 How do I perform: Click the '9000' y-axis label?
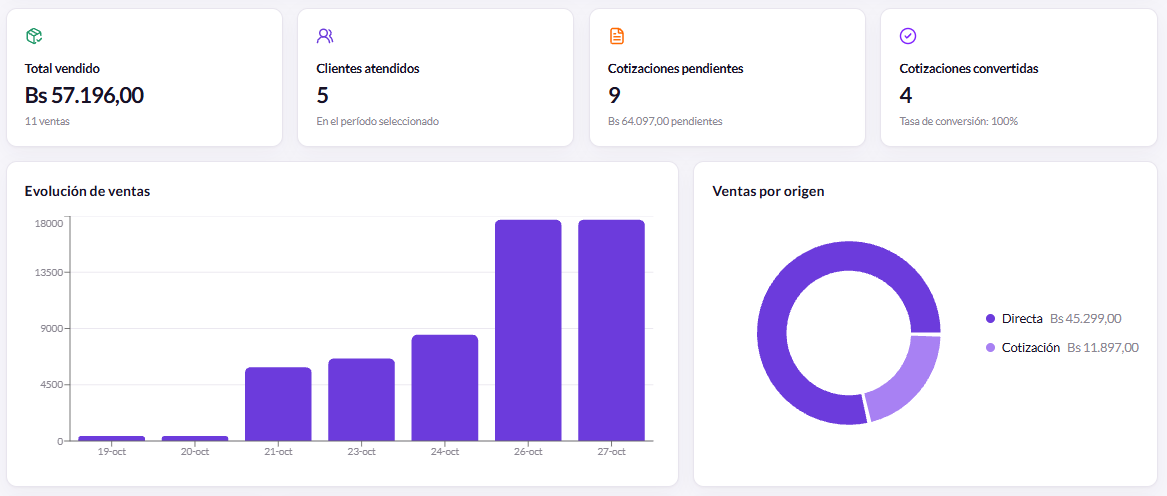pyautogui.click(x=51, y=328)
